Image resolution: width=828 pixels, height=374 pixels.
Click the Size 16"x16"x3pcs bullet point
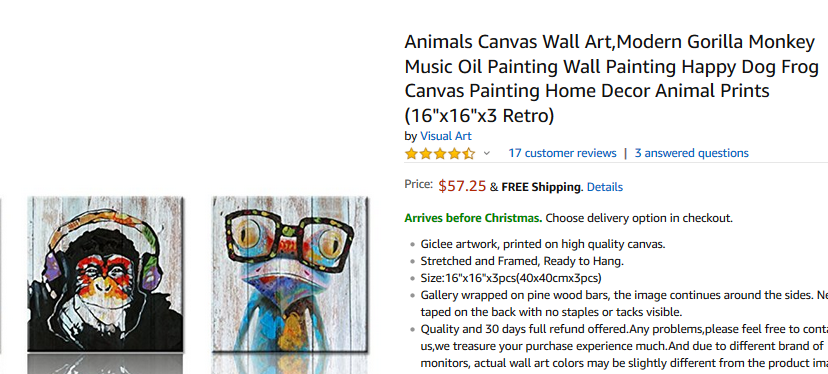[511, 278]
